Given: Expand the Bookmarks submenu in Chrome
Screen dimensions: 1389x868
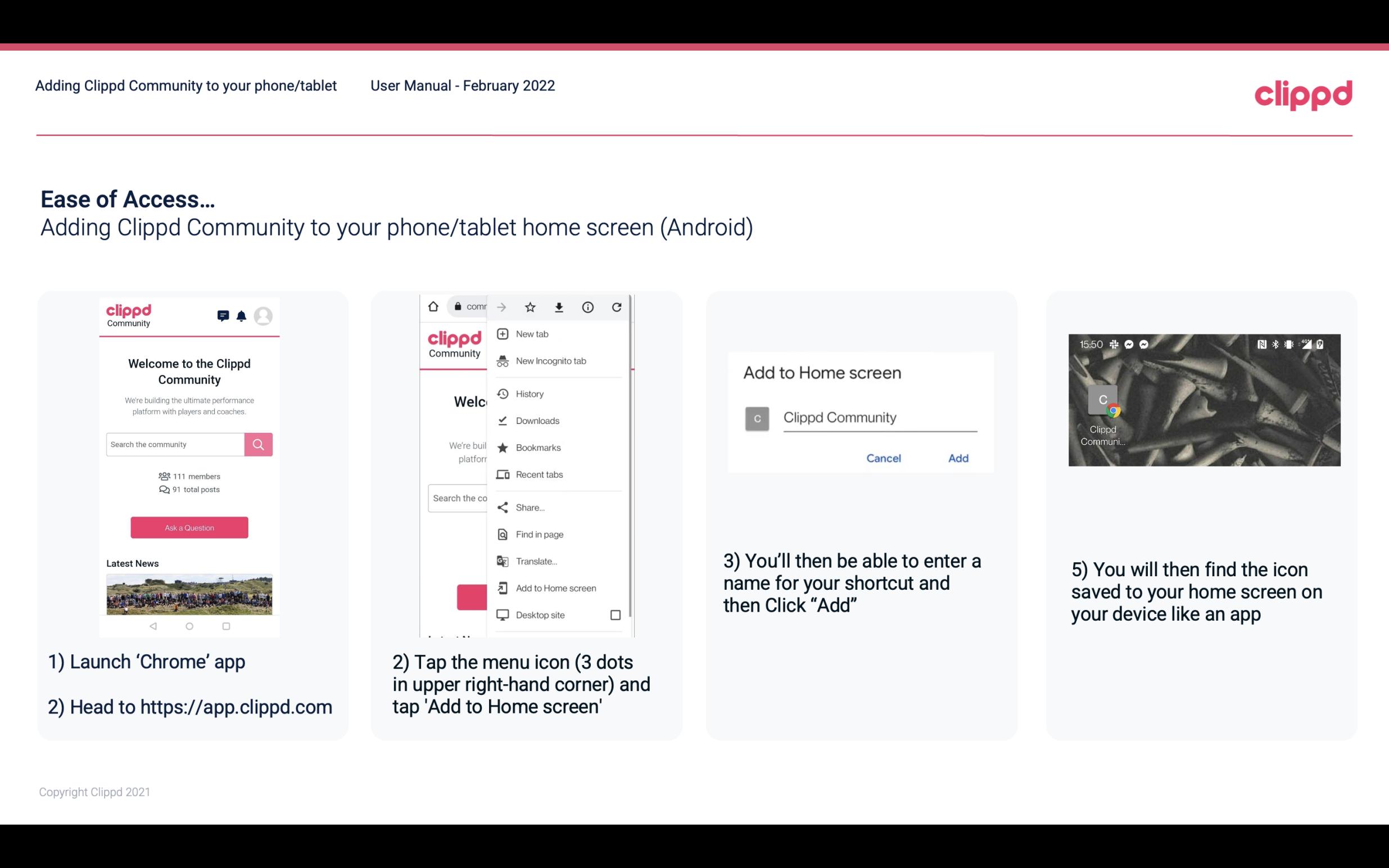Looking at the screenshot, I should coord(536,447).
